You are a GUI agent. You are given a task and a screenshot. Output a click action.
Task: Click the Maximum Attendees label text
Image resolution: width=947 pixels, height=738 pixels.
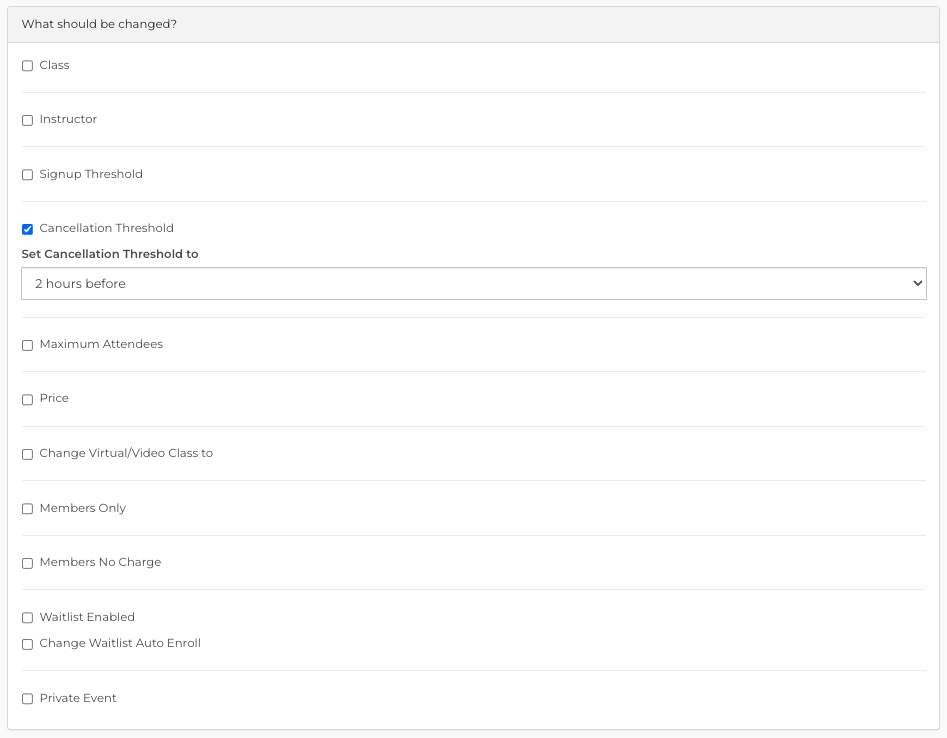click(x=101, y=344)
